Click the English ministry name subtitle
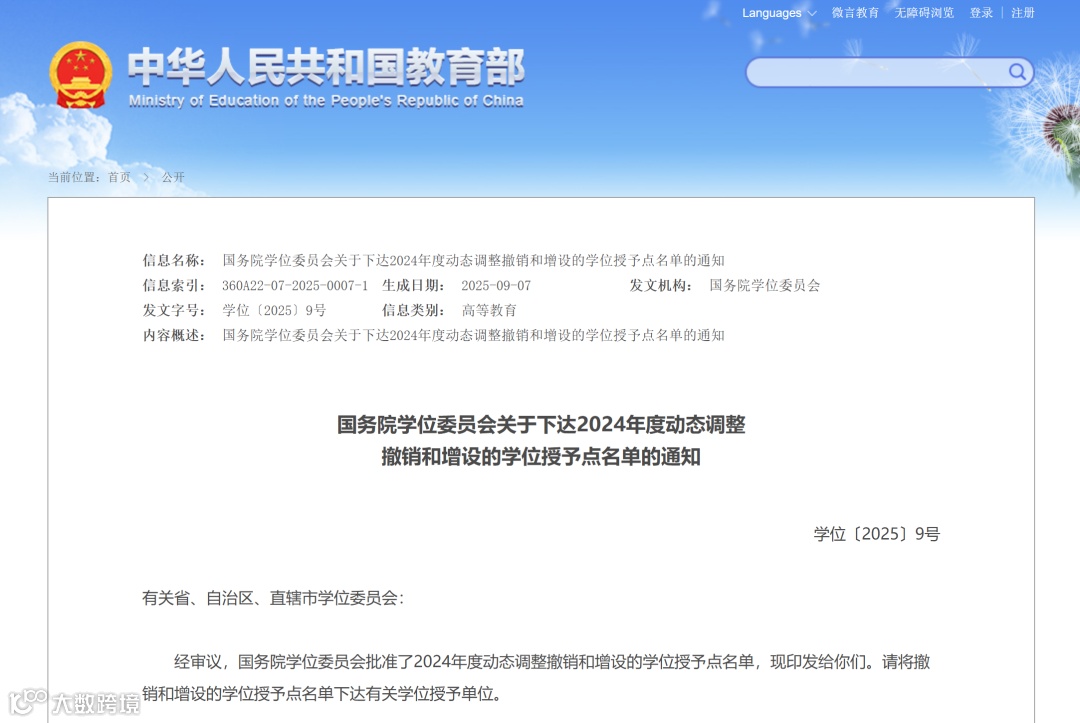 pyautogui.click(x=326, y=101)
